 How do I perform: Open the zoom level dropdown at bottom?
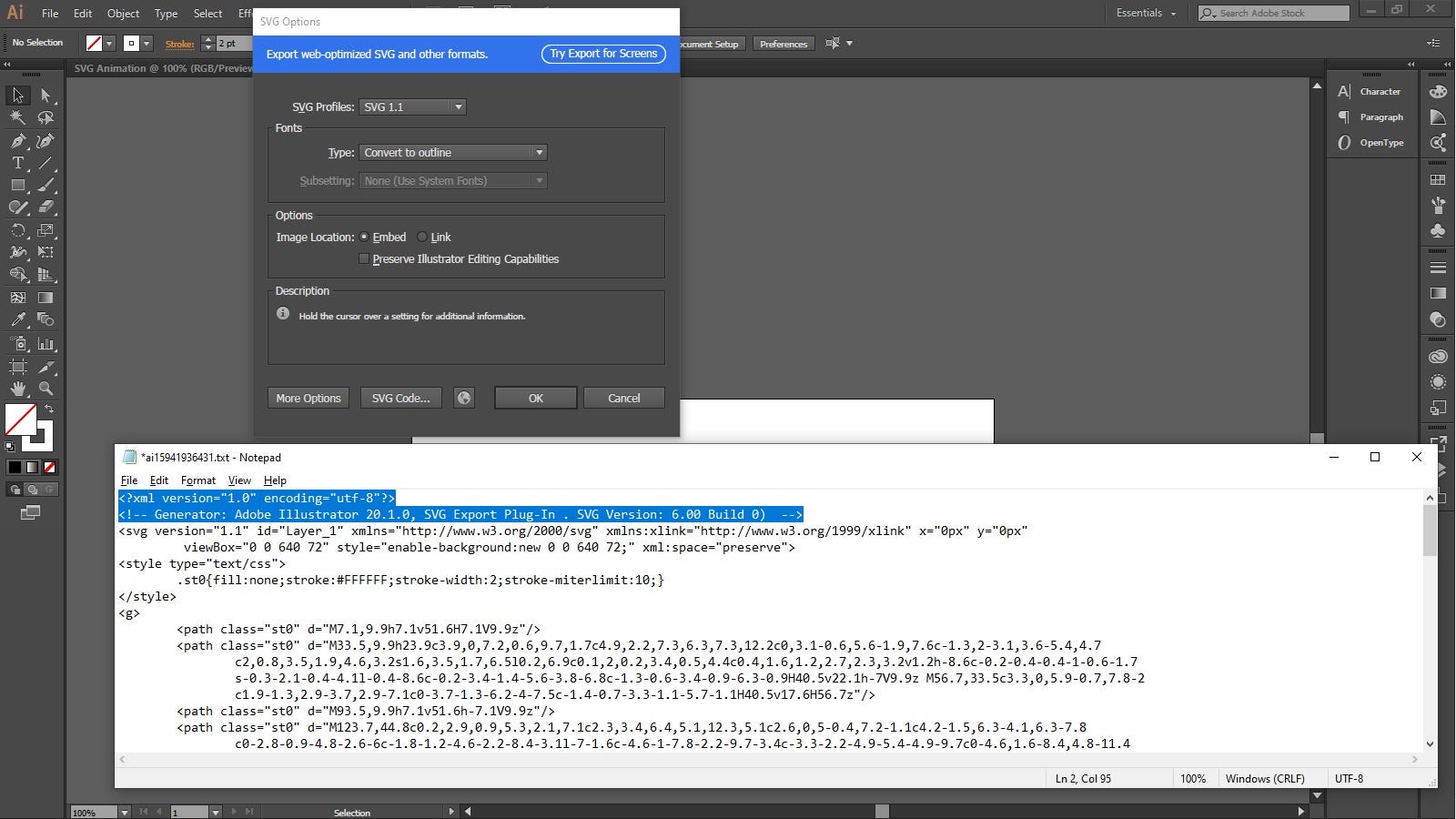[125, 813]
